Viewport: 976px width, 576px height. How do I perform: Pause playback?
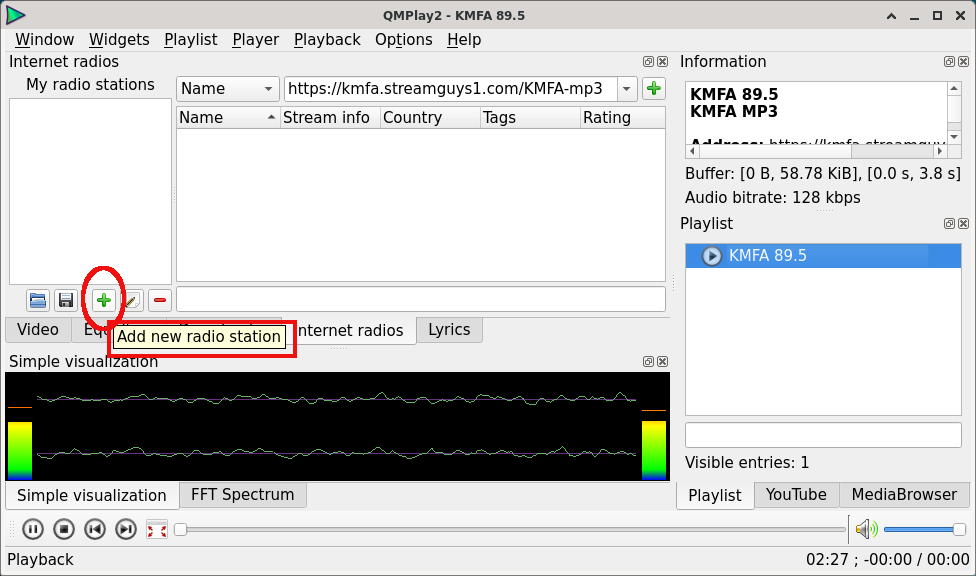tap(32, 530)
